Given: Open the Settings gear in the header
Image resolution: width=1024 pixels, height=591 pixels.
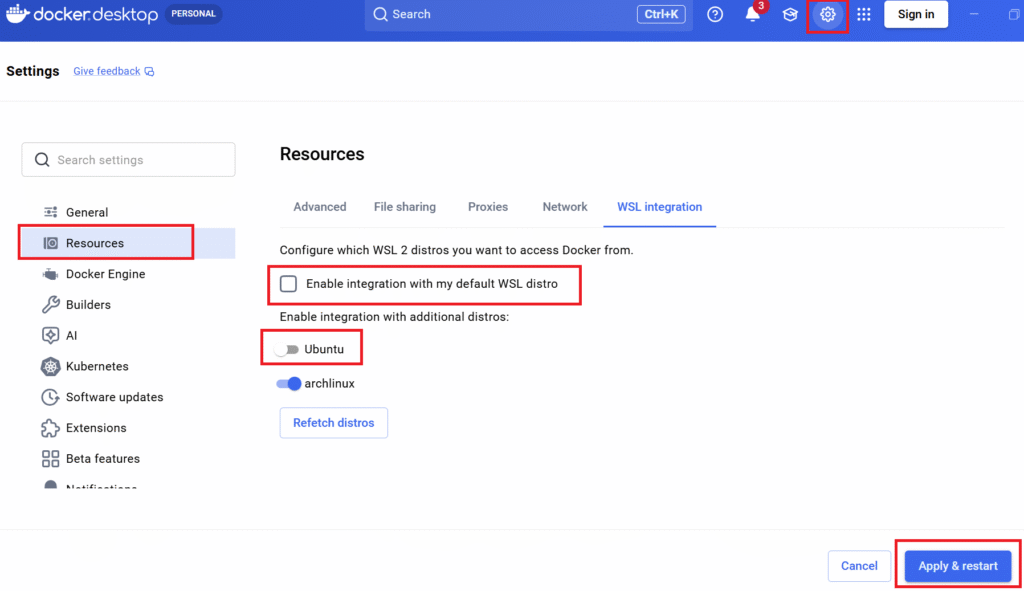Looking at the screenshot, I should tap(827, 15).
